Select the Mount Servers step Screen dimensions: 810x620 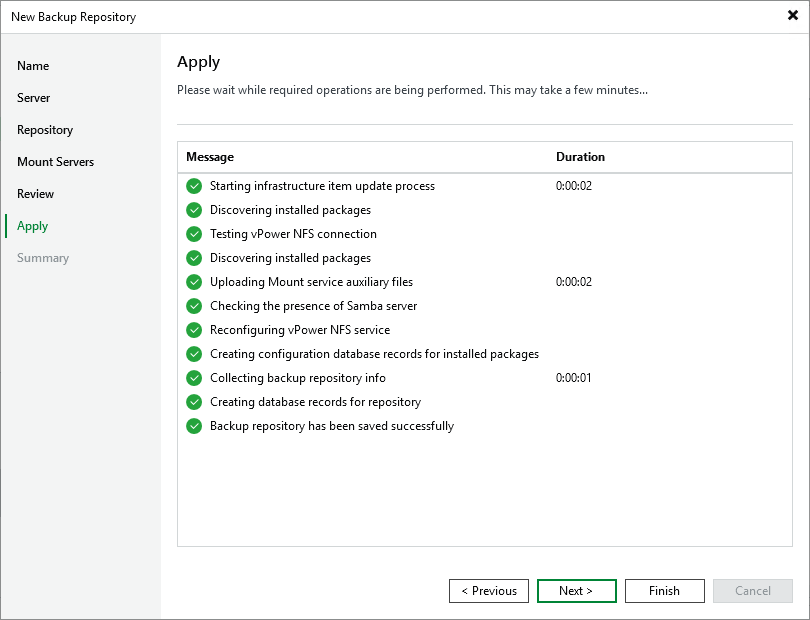pyautogui.click(x=55, y=162)
